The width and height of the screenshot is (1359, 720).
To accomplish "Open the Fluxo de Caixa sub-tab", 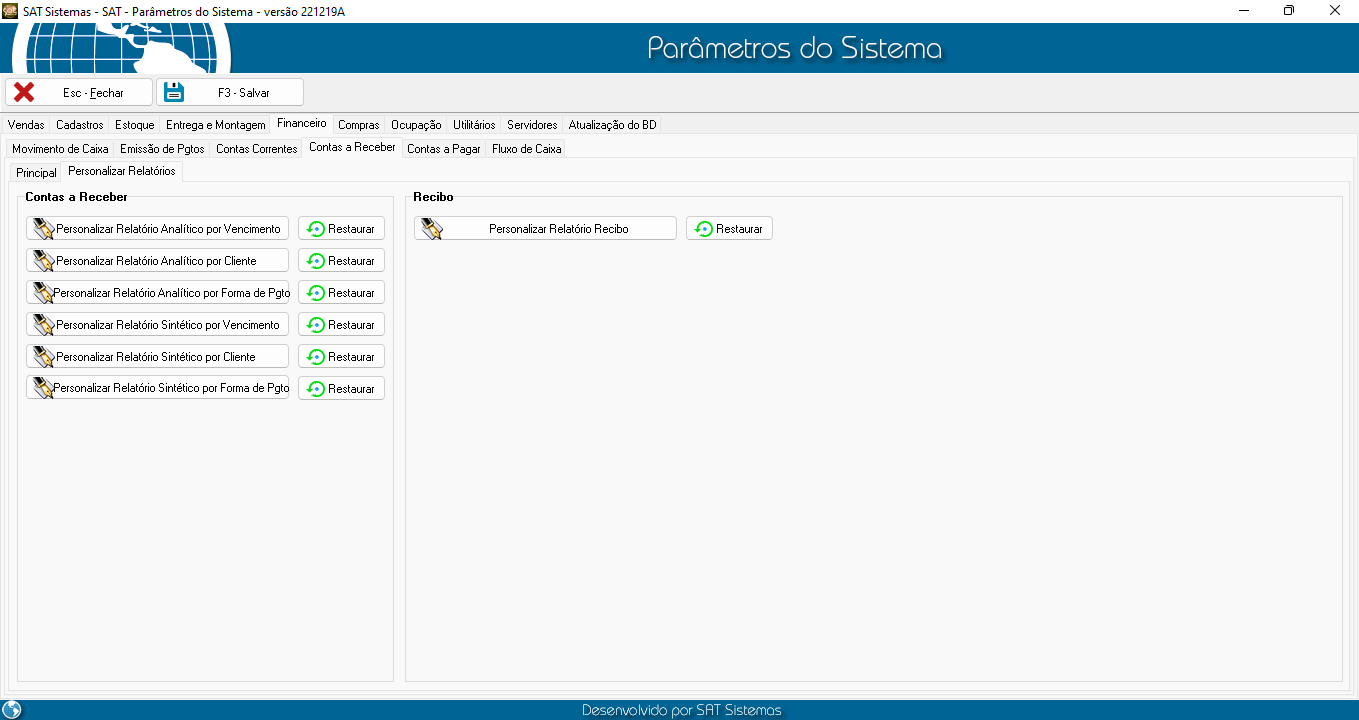I will coord(527,149).
